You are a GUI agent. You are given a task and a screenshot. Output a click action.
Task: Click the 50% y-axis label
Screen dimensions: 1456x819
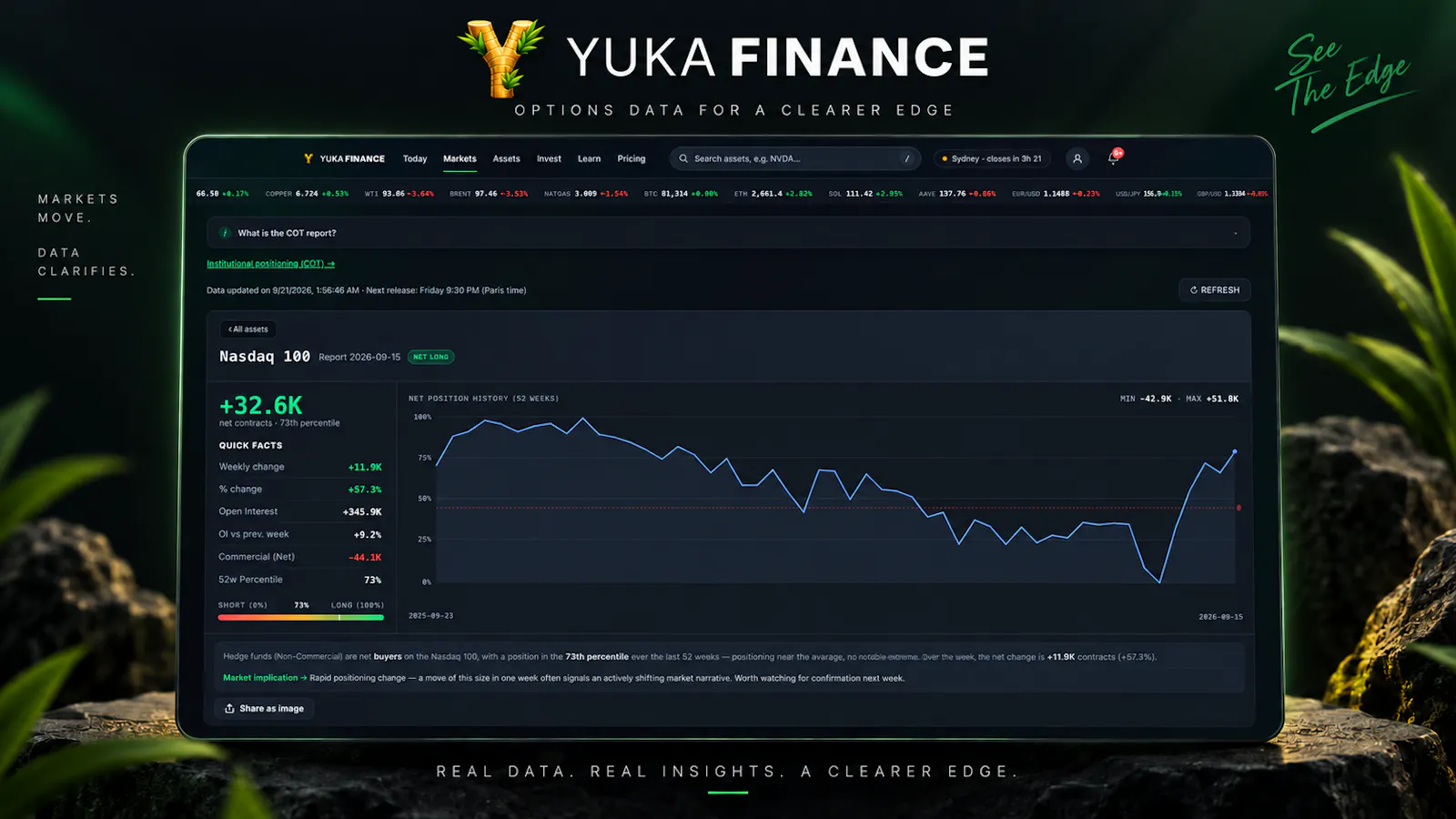[424, 499]
